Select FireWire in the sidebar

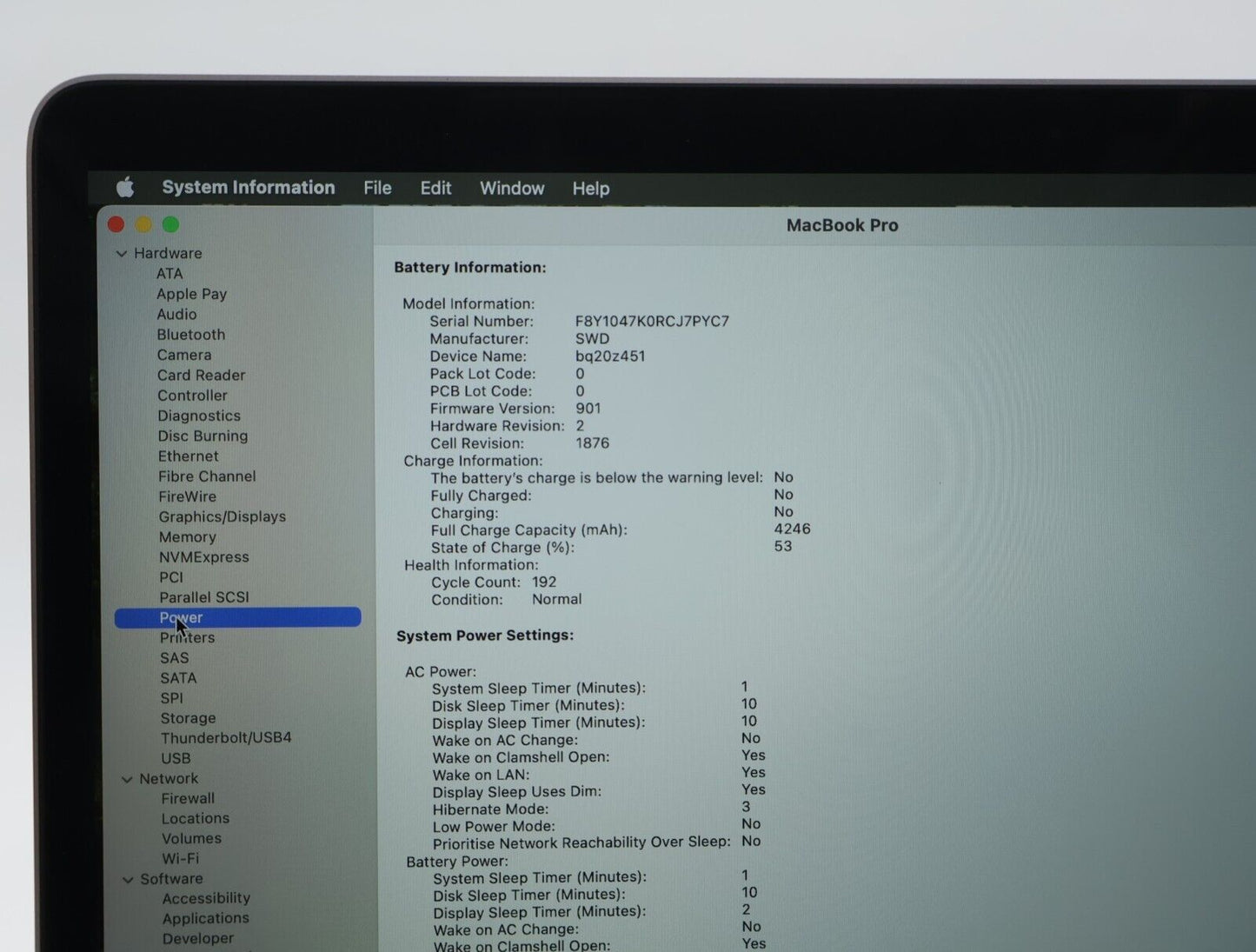point(187,496)
